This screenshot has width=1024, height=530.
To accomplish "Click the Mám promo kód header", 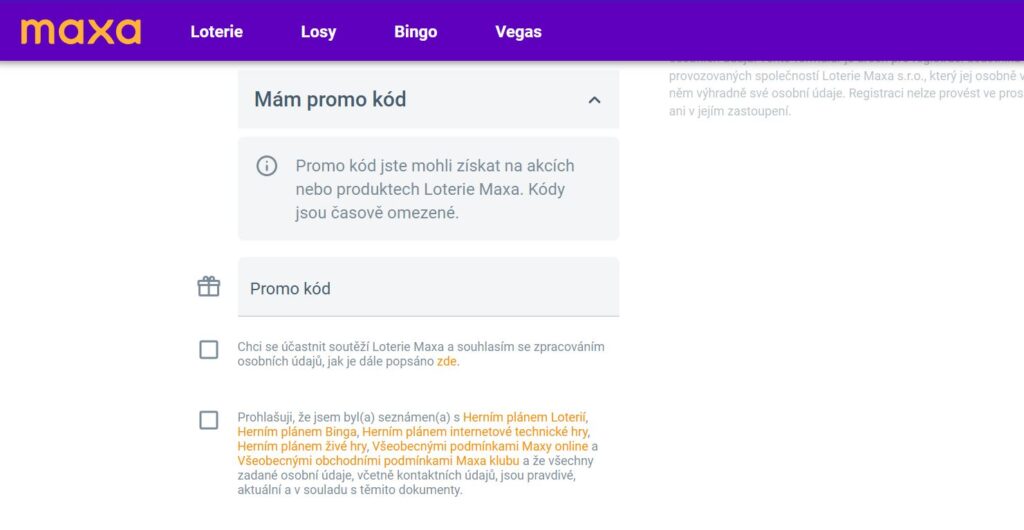I will click(428, 99).
